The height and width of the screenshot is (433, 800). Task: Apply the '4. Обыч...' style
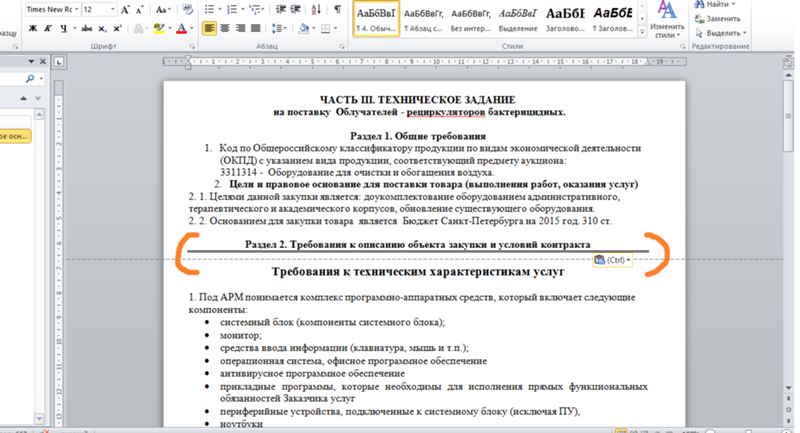coord(376,19)
